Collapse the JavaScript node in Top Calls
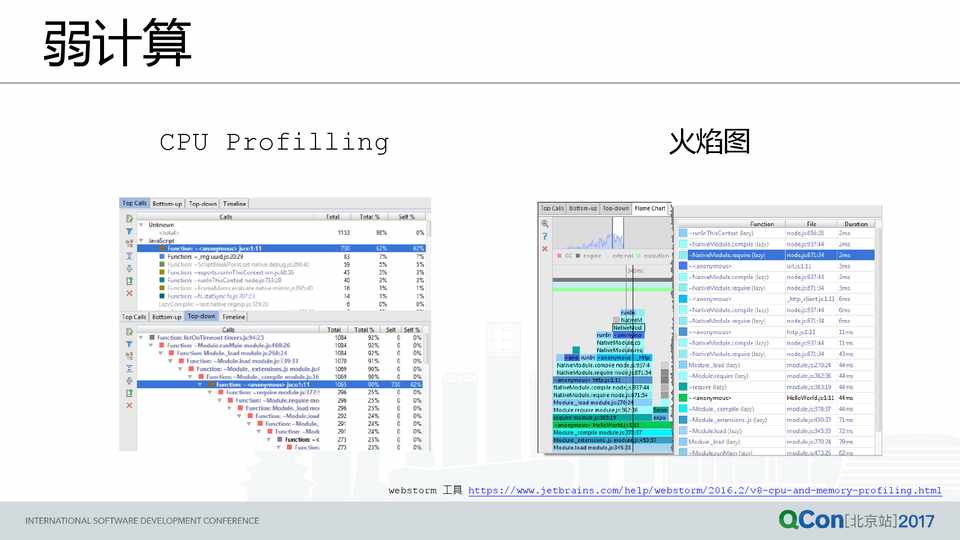Screen dimensions: 960x540 141,241
